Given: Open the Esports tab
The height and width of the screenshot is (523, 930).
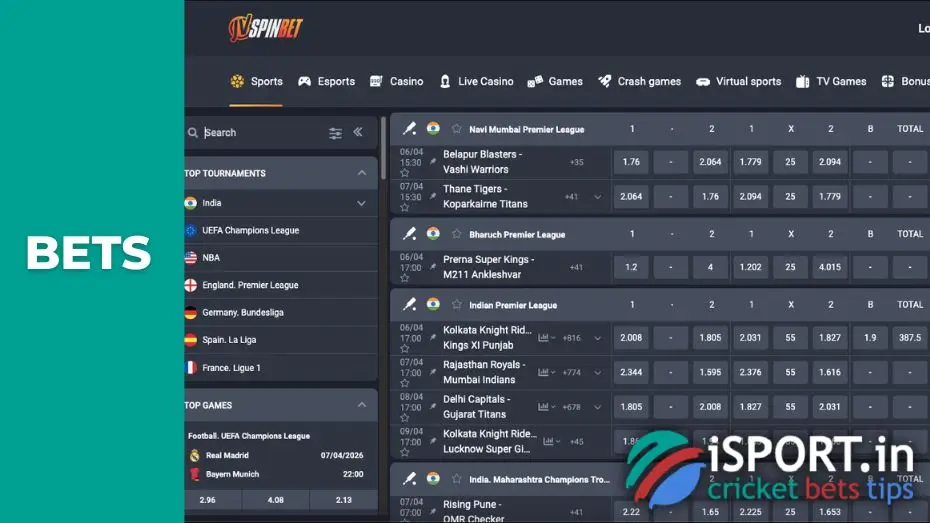Looking at the screenshot, I should pyautogui.click(x=326, y=82).
